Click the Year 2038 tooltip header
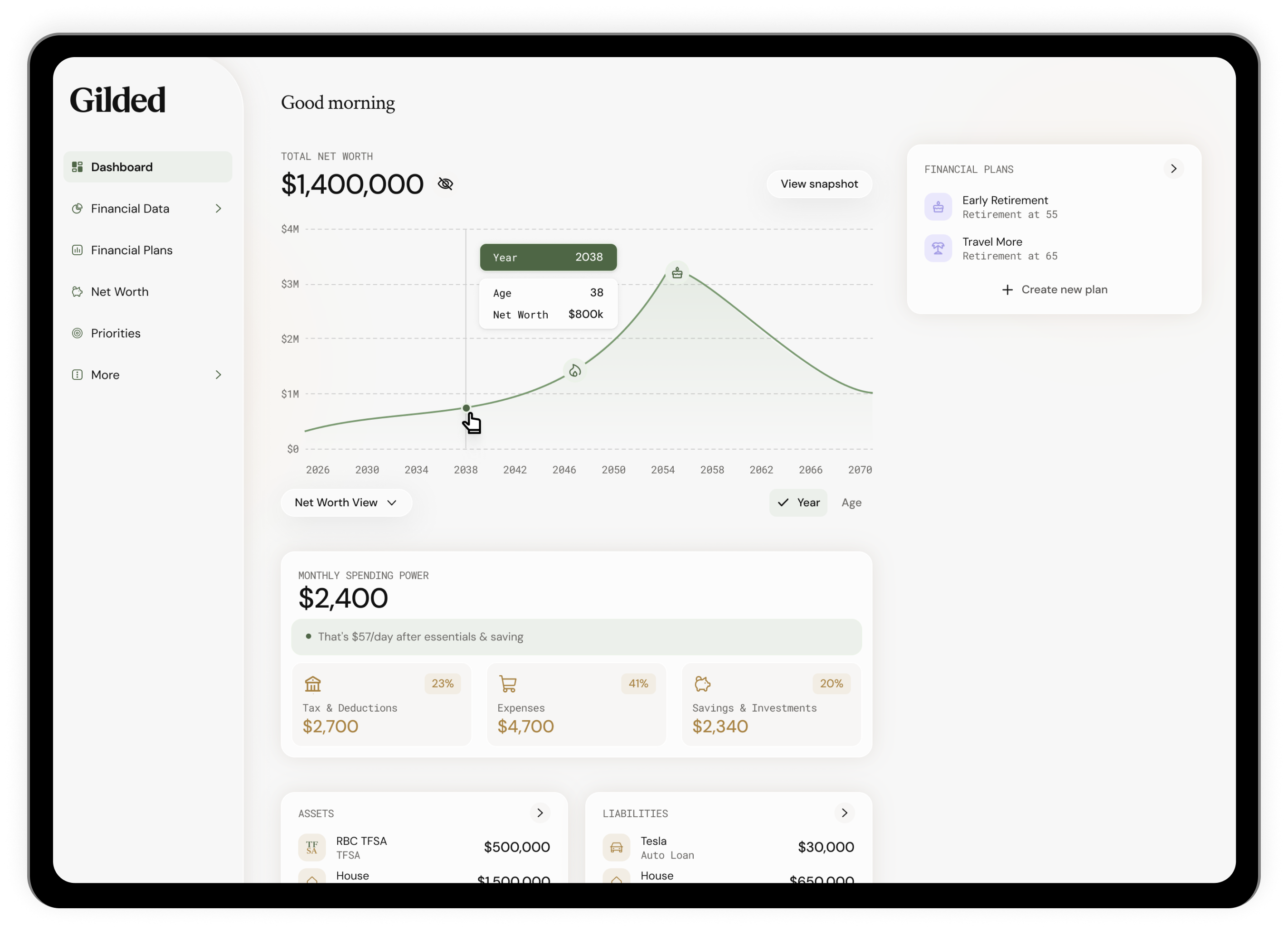The height and width of the screenshot is (930, 1288). click(x=548, y=257)
